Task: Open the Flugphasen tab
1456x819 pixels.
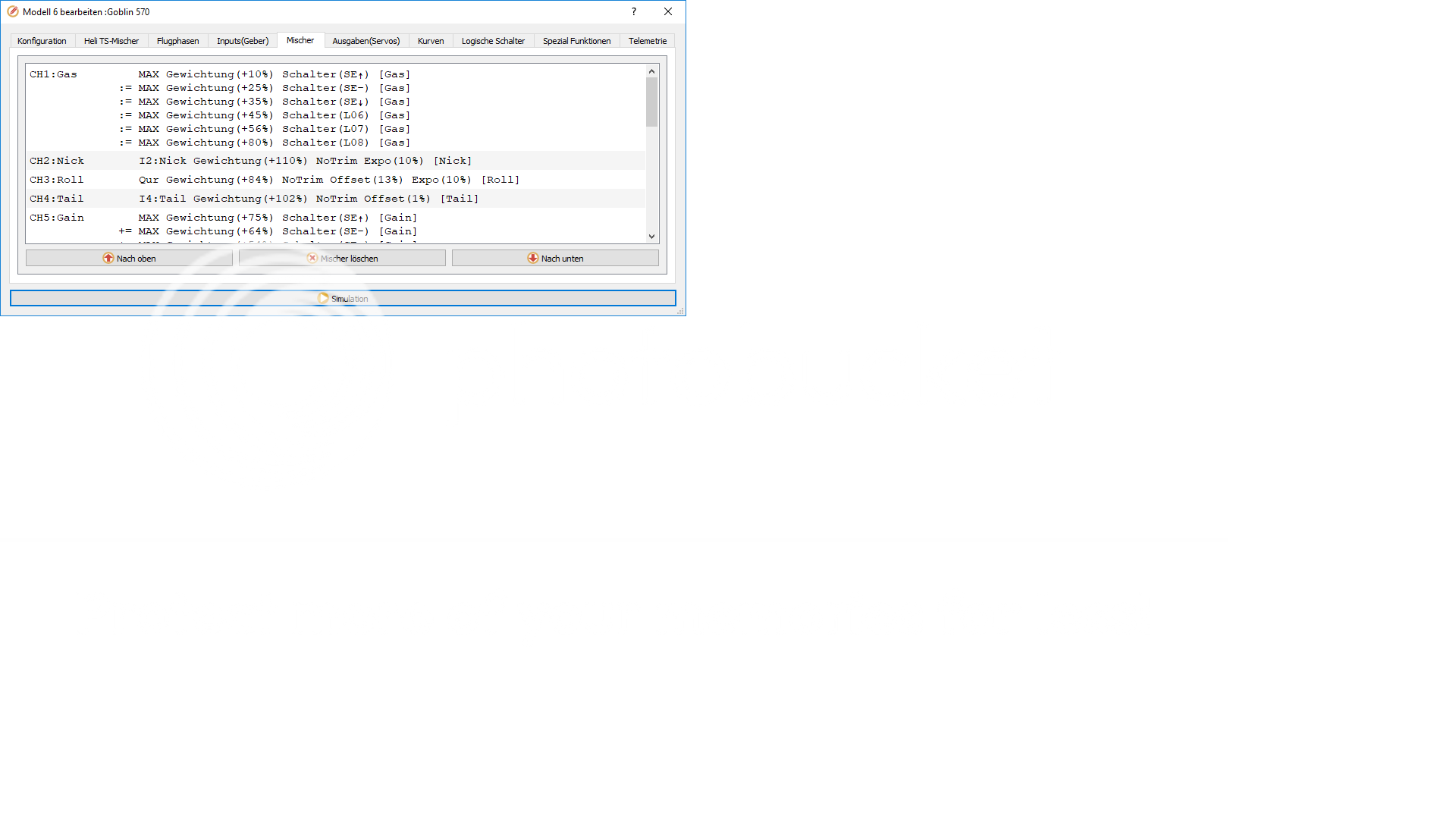Action: pyautogui.click(x=177, y=41)
